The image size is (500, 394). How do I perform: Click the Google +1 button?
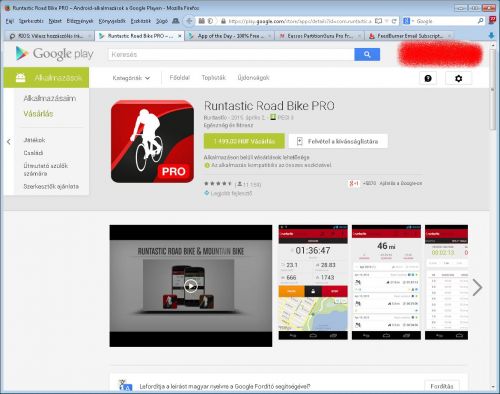pyautogui.click(x=354, y=183)
